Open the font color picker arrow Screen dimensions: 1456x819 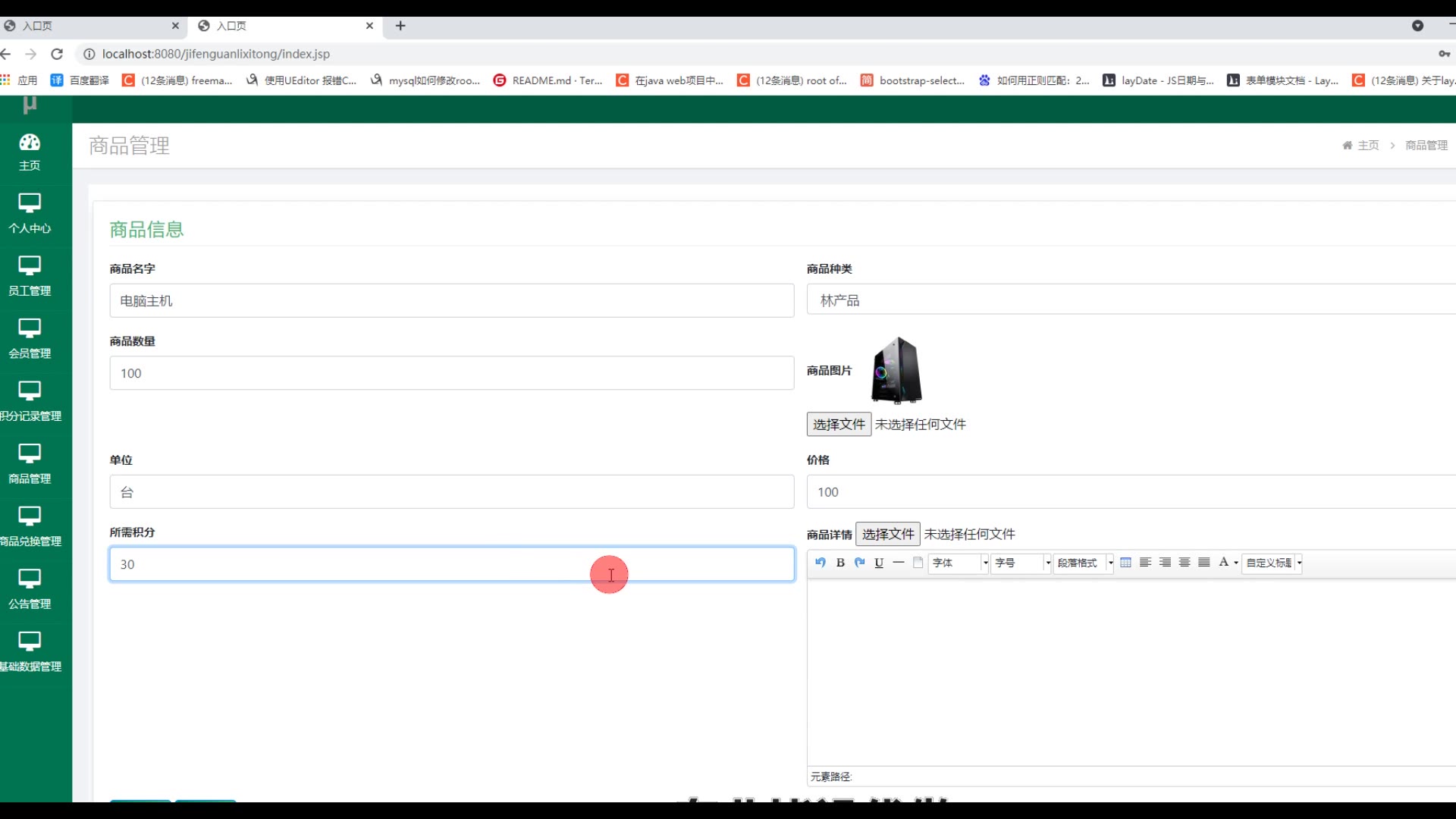(x=1236, y=563)
